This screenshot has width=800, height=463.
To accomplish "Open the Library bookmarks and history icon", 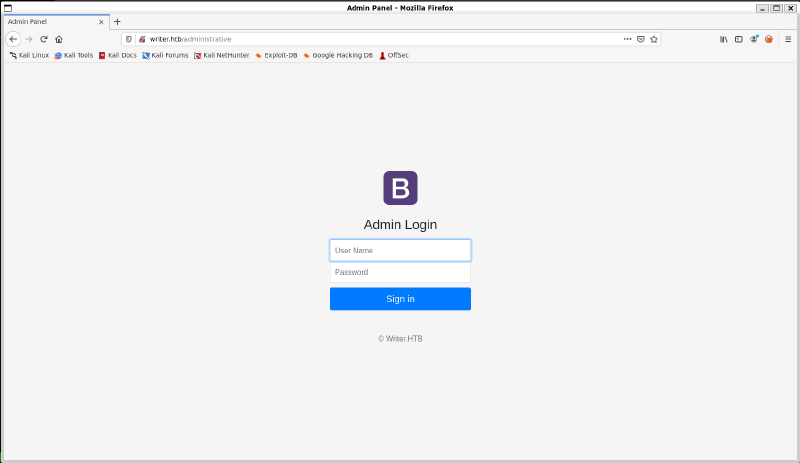I will tap(724, 39).
